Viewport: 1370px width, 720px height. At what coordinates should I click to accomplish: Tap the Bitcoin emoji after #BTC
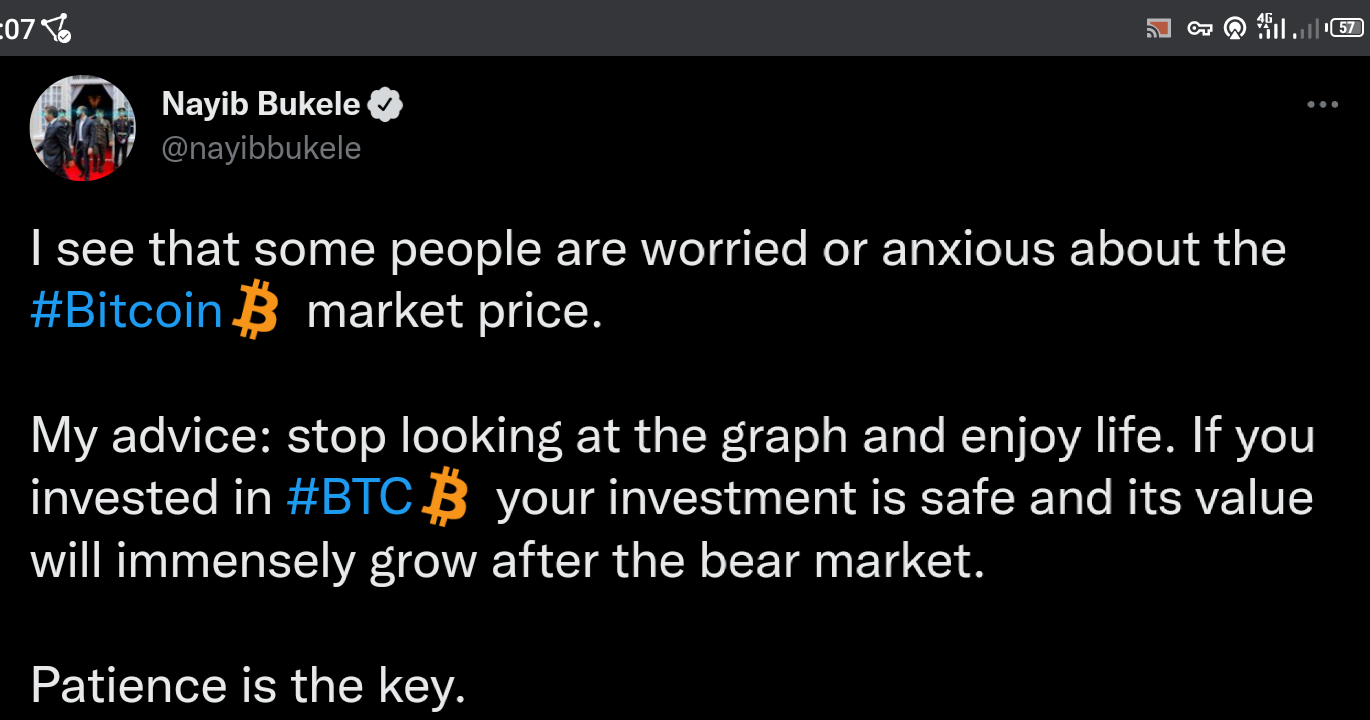pos(445,499)
